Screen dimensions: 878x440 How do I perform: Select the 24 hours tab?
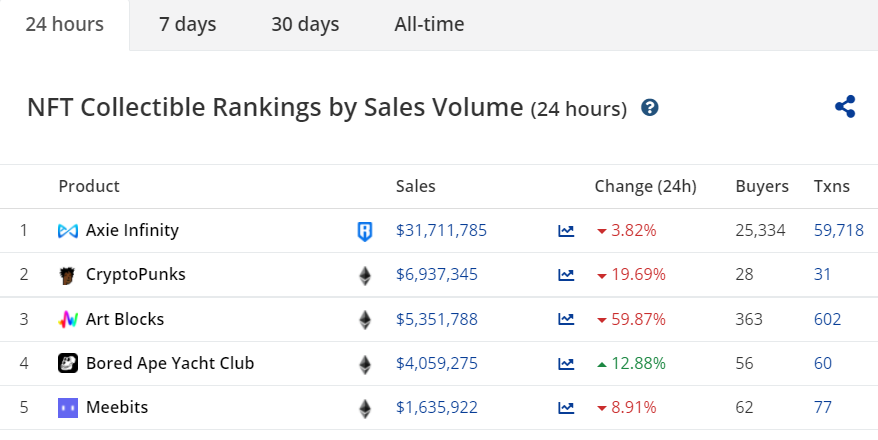point(65,24)
